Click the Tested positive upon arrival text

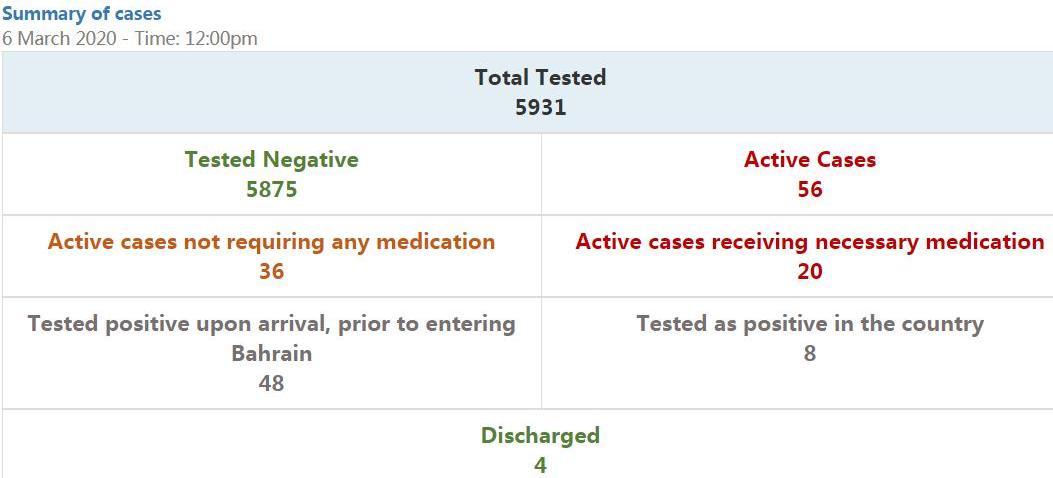271,323
